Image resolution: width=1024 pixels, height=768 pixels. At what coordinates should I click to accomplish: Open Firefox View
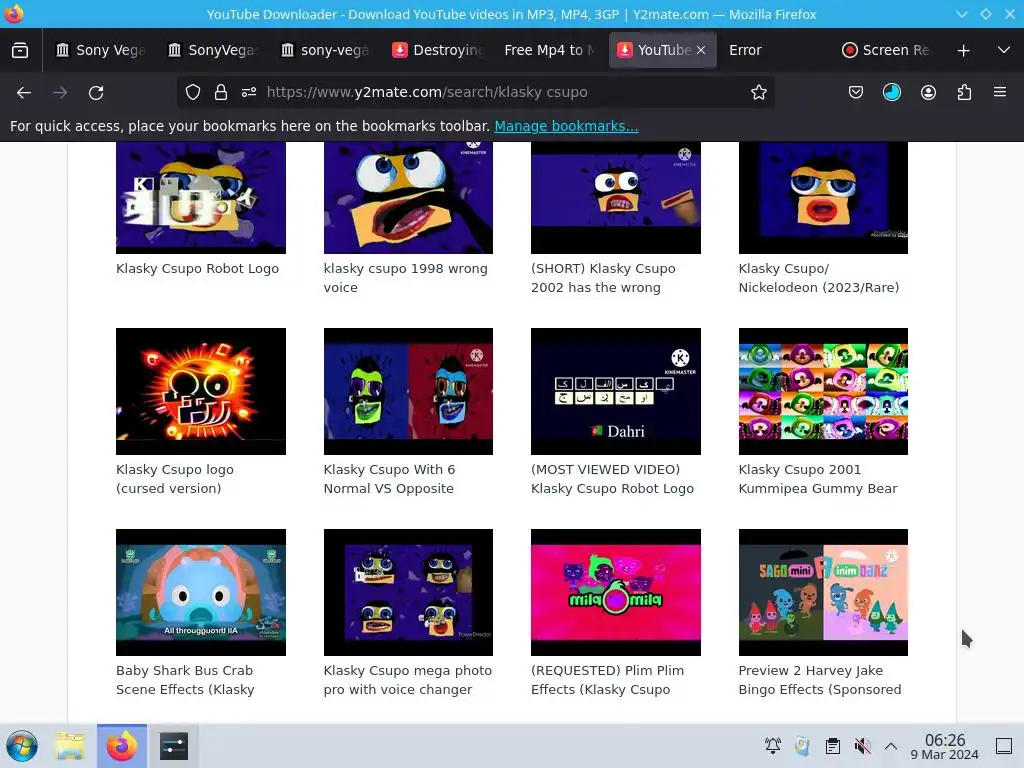(20, 50)
